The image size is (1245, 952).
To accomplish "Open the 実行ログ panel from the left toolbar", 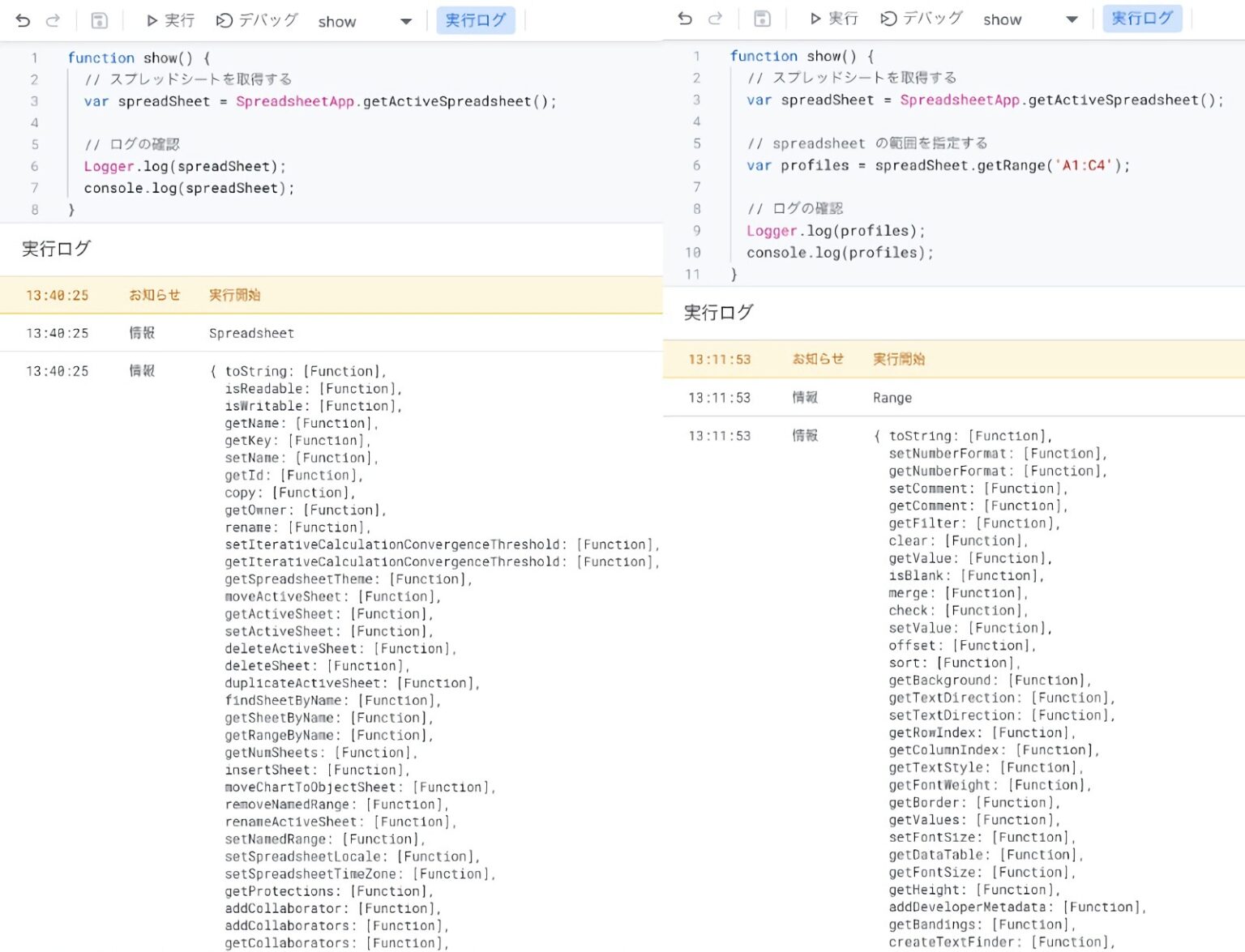I will pyautogui.click(x=476, y=21).
